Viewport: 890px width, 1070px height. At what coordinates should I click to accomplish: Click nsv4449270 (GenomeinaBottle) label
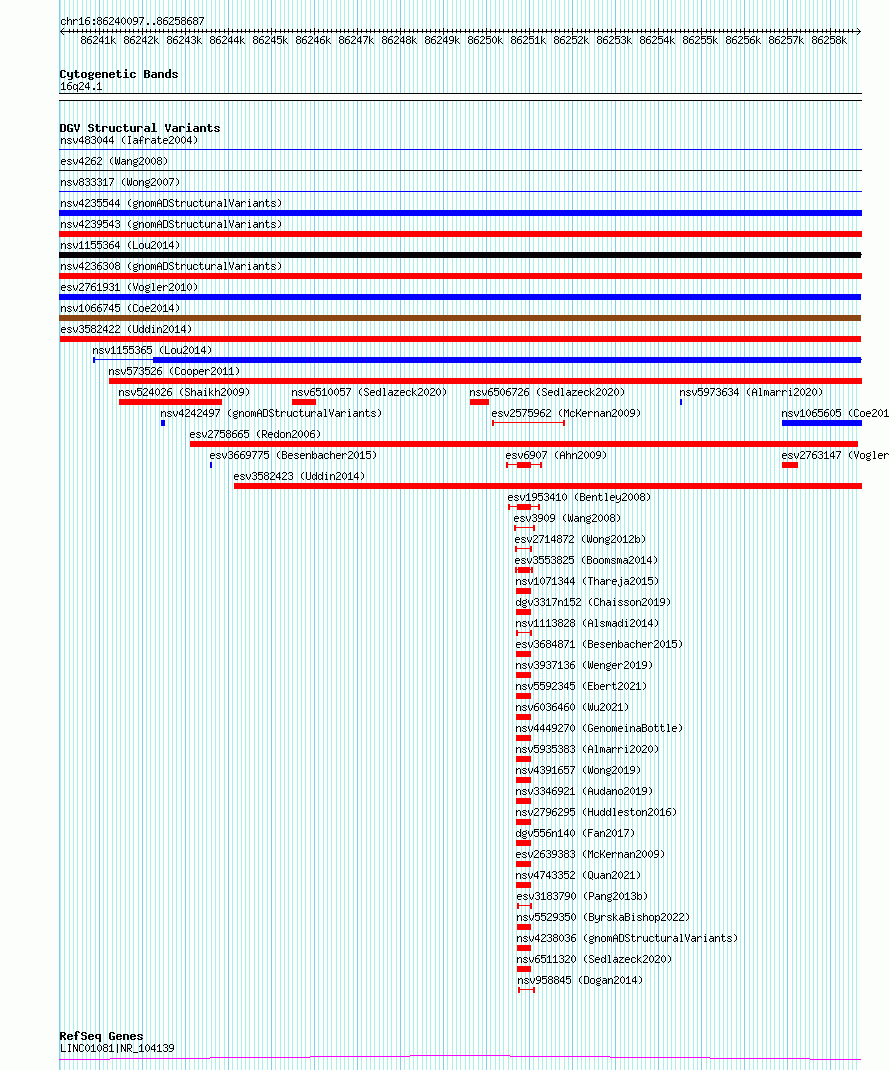(599, 729)
